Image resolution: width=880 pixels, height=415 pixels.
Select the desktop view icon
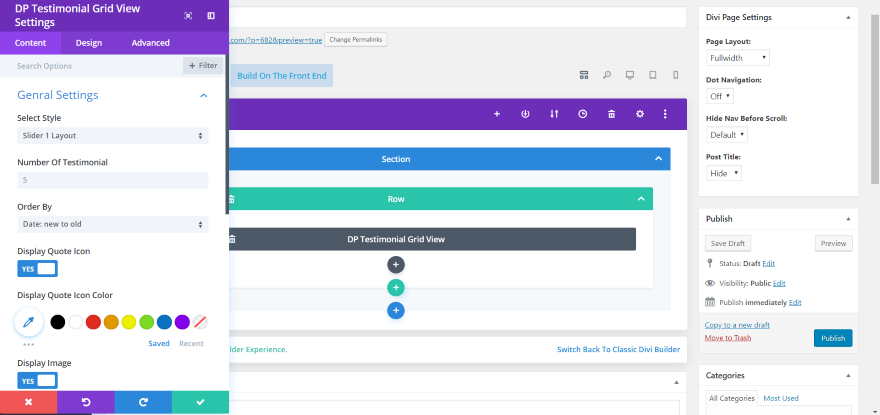click(x=630, y=75)
